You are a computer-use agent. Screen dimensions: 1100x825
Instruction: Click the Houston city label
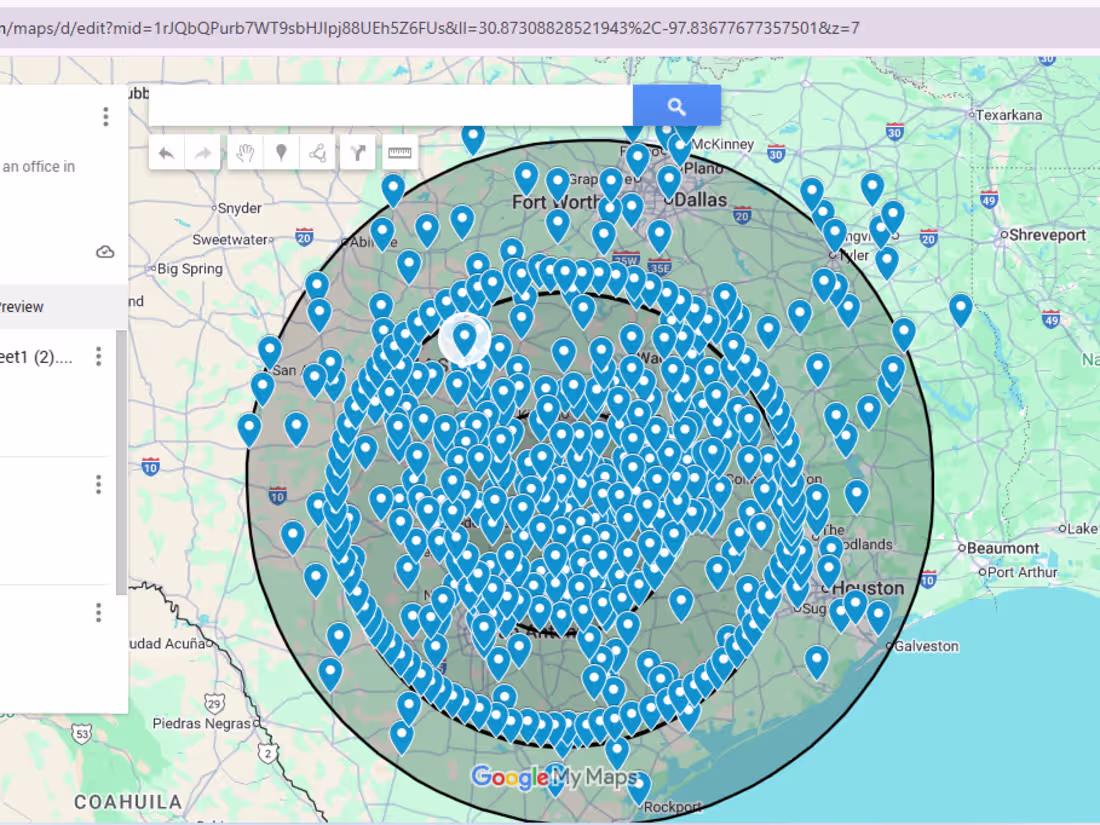pos(867,588)
